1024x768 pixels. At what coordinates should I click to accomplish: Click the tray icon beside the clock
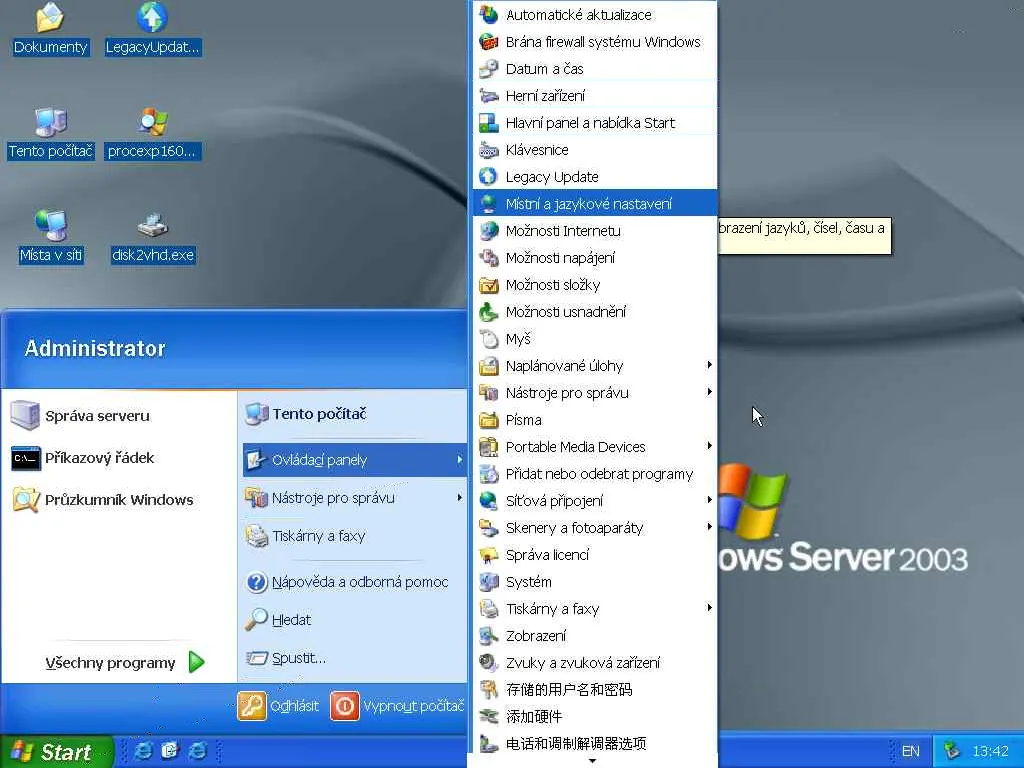(x=952, y=751)
